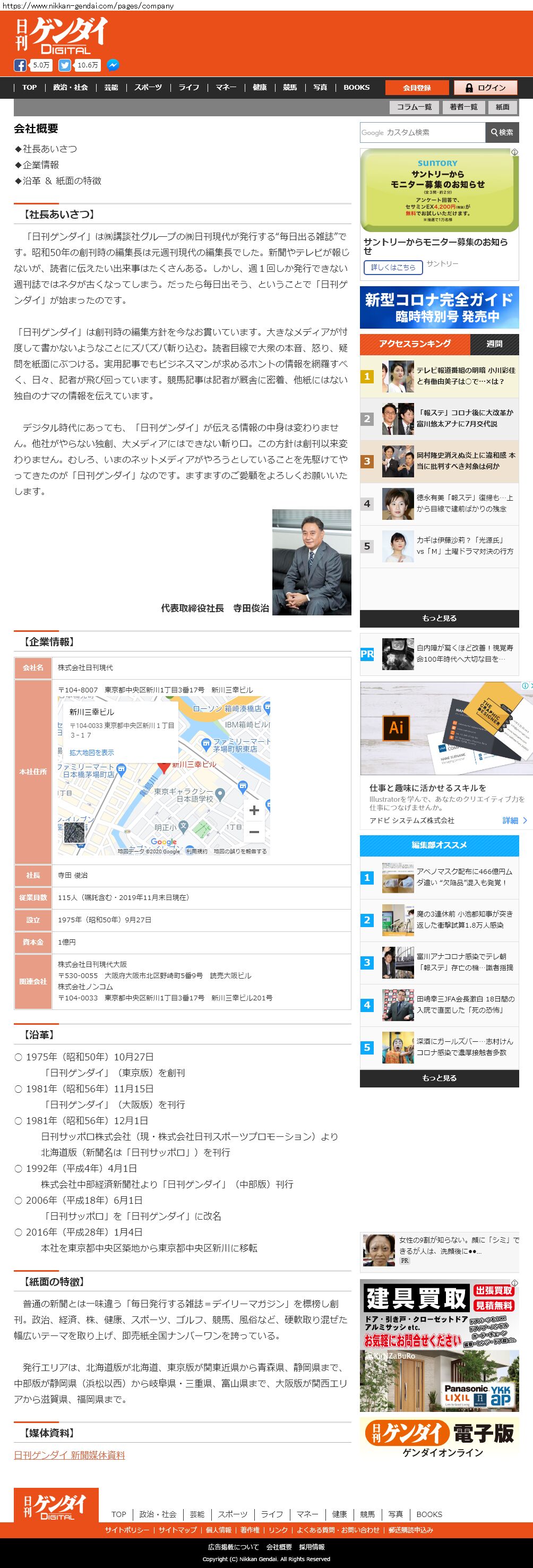Image resolution: width=533 pixels, height=1568 pixels.
Task: Click the Suntory ad info icon
Action: (514, 152)
